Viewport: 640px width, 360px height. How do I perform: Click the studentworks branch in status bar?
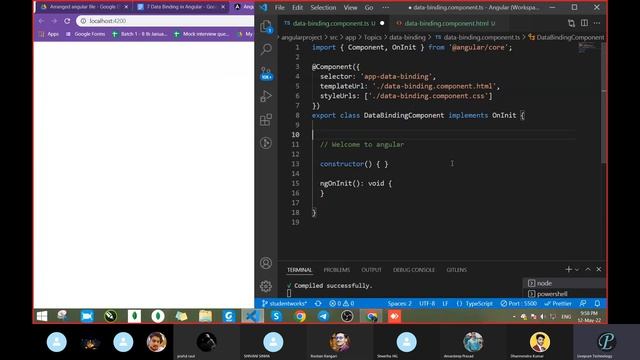(284, 303)
